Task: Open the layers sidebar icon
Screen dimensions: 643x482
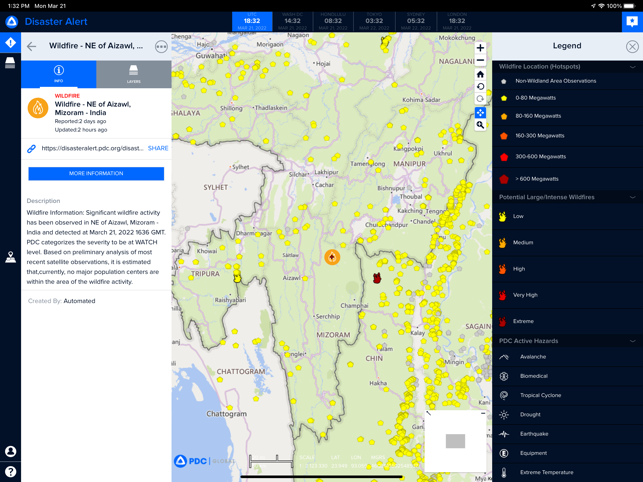Action: point(10,63)
